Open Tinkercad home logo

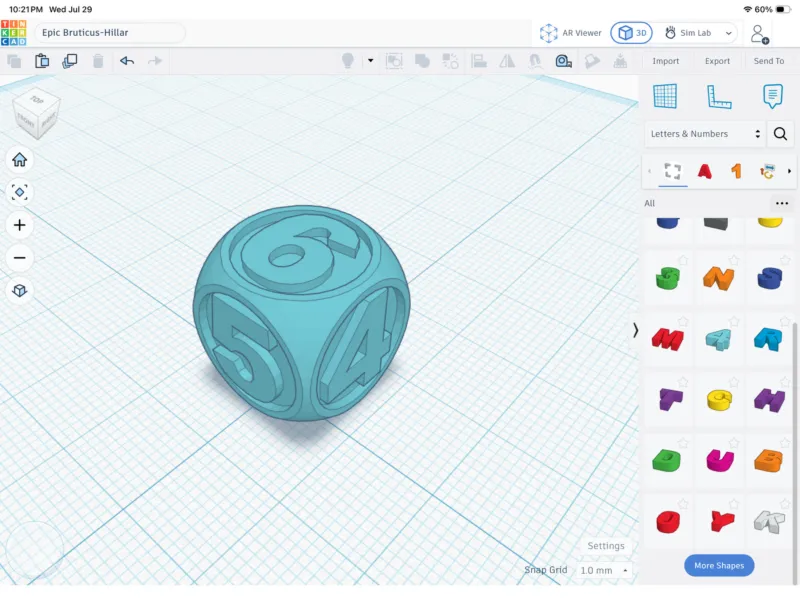pyautogui.click(x=14, y=33)
